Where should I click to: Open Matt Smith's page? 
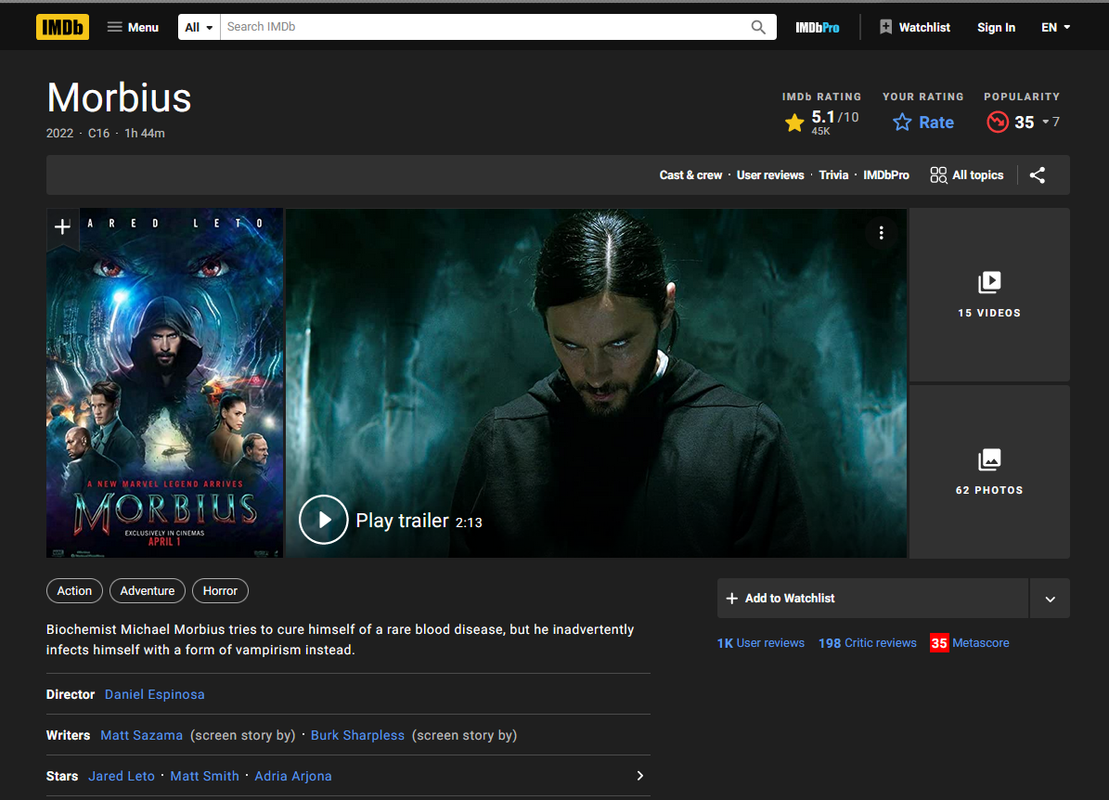204,776
